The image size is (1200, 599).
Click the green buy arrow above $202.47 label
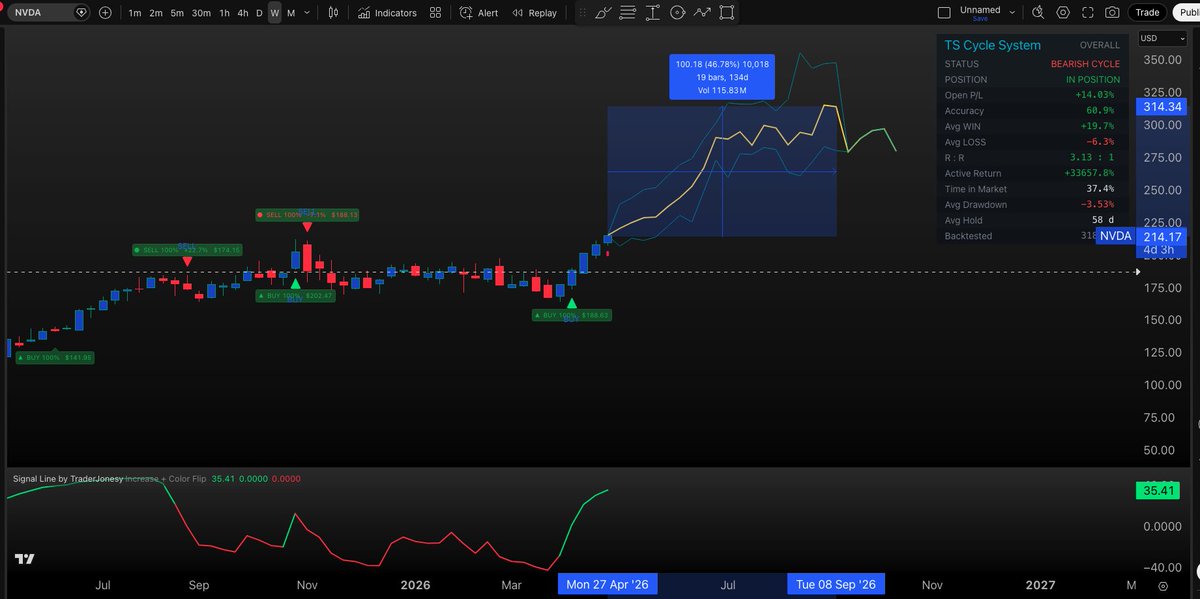(295, 284)
